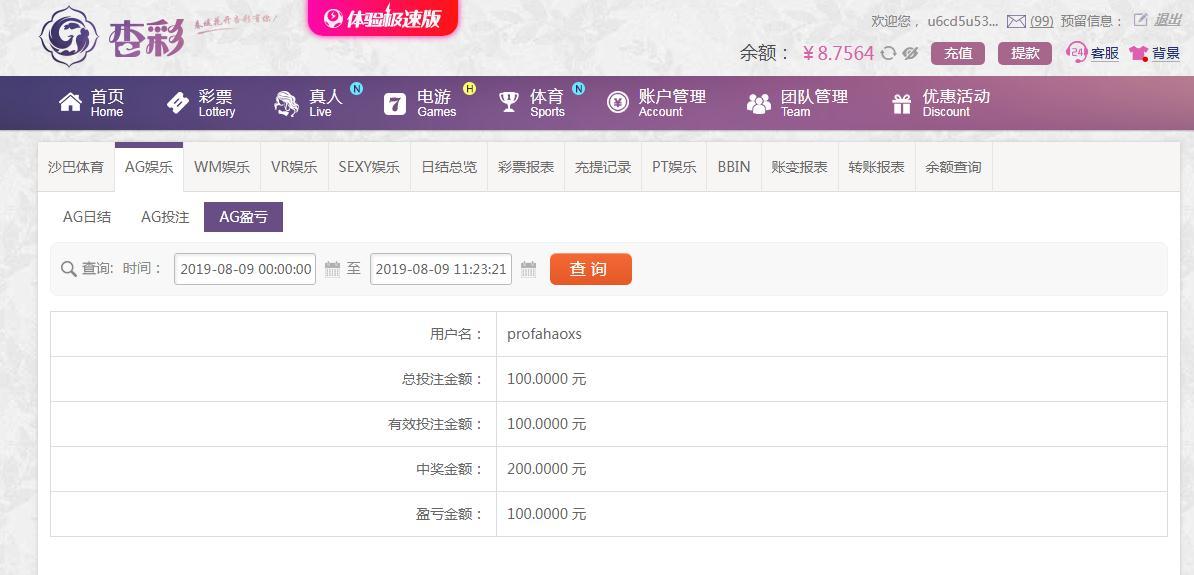Image resolution: width=1194 pixels, height=575 pixels.
Task: Select the AG投注 sub-tab
Action: coord(165,217)
